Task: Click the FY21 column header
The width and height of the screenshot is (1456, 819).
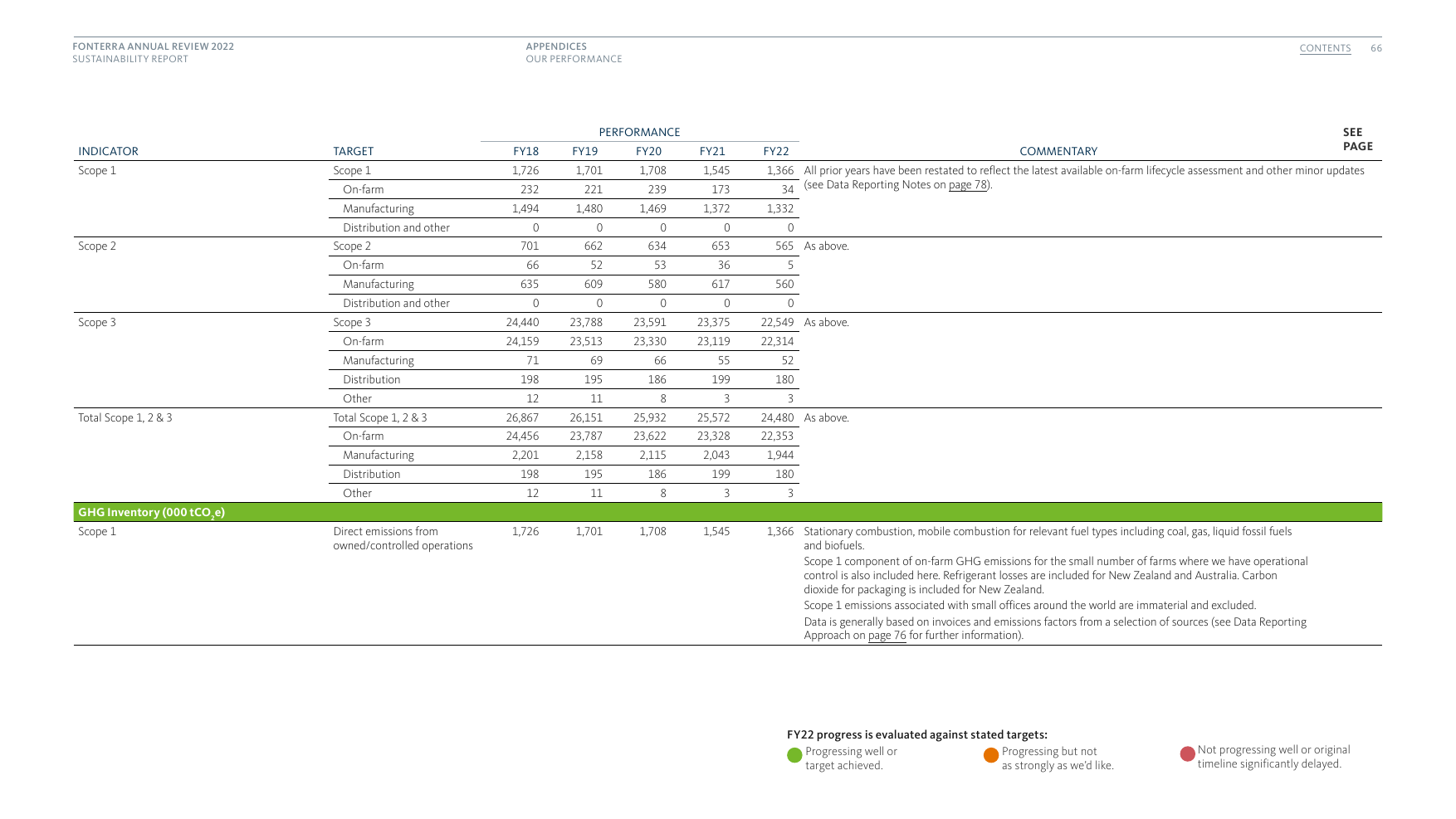Action: pyautogui.click(x=712, y=151)
